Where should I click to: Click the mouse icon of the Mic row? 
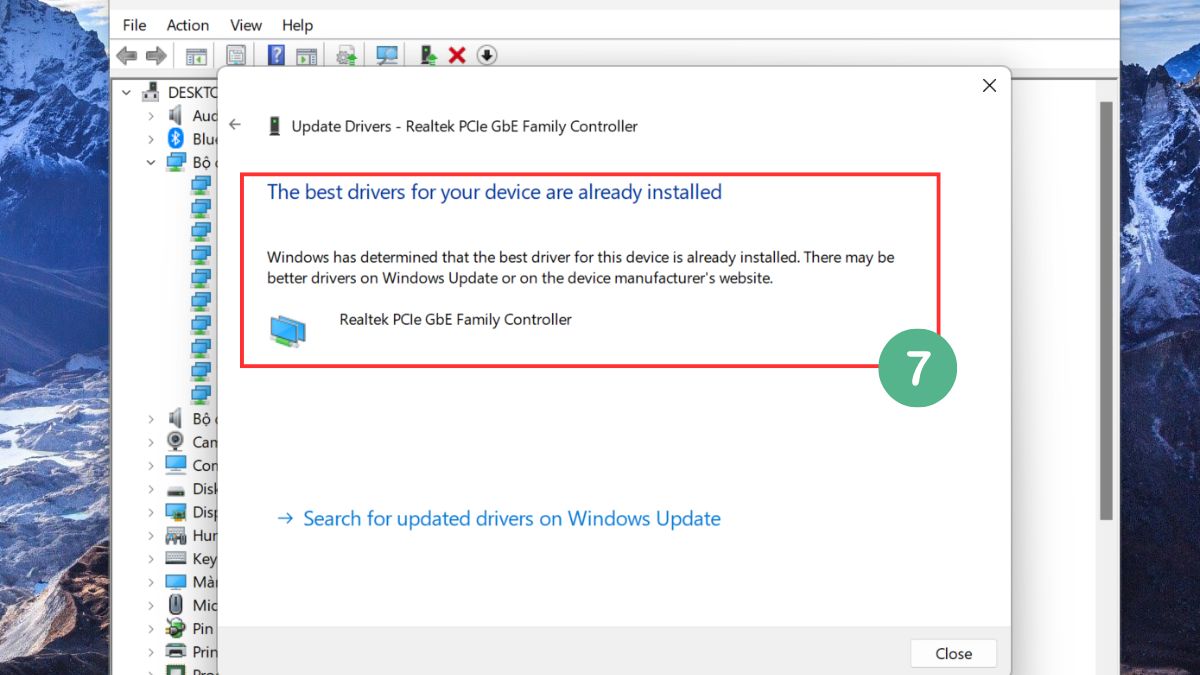pos(176,605)
